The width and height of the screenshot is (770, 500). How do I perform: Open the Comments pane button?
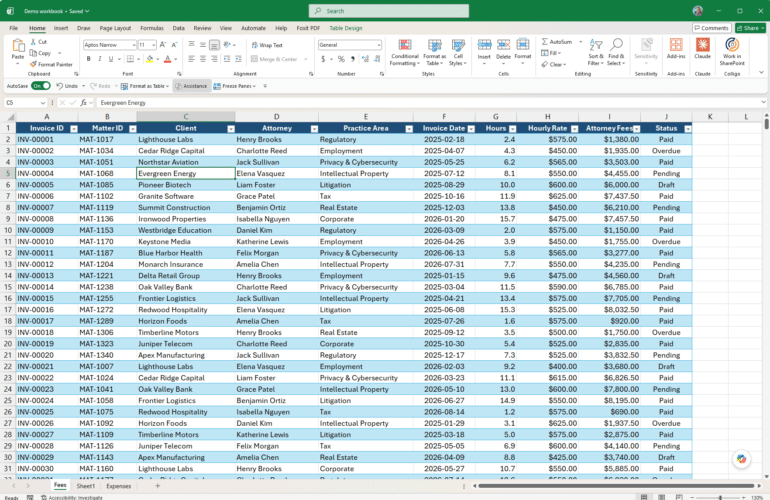click(x=712, y=28)
